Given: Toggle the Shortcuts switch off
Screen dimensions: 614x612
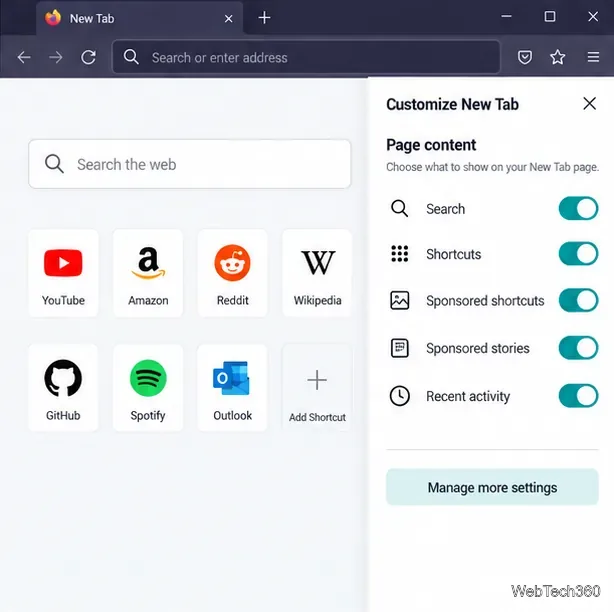Looking at the screenshot, I should click(578, 254).
